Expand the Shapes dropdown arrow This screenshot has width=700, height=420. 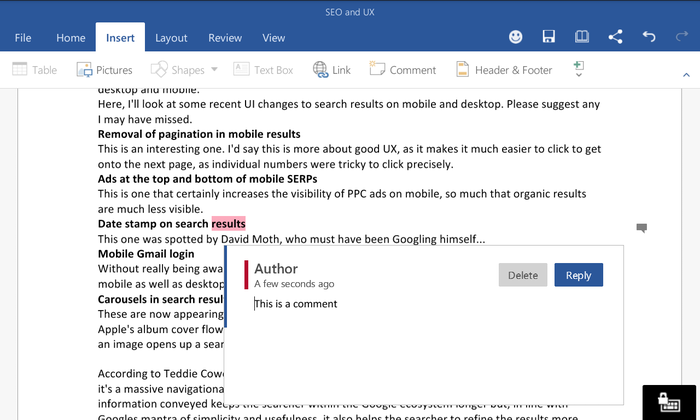(214, 70)
